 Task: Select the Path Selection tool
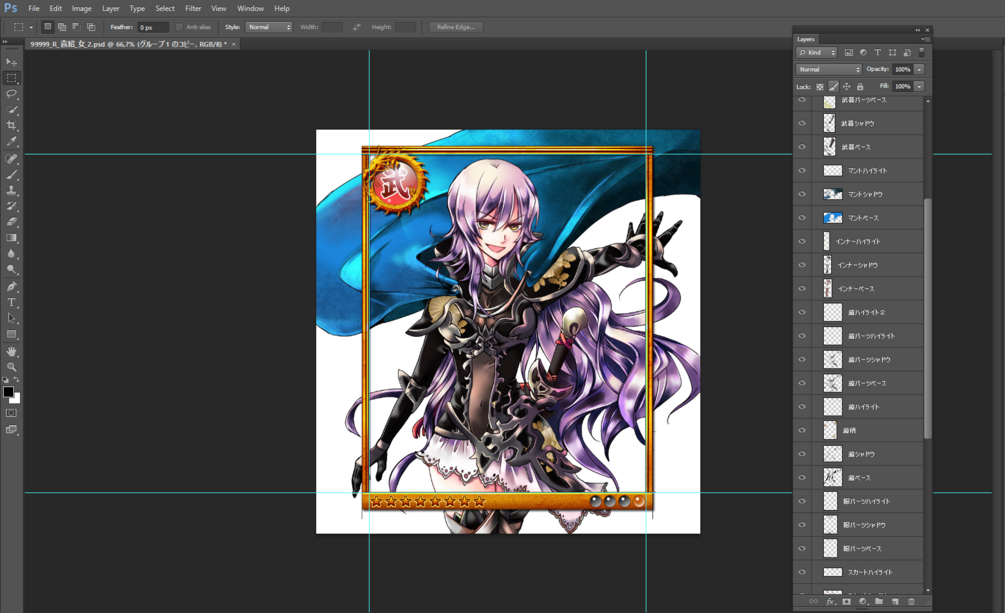pyautogui.click(x=12, y=318)
